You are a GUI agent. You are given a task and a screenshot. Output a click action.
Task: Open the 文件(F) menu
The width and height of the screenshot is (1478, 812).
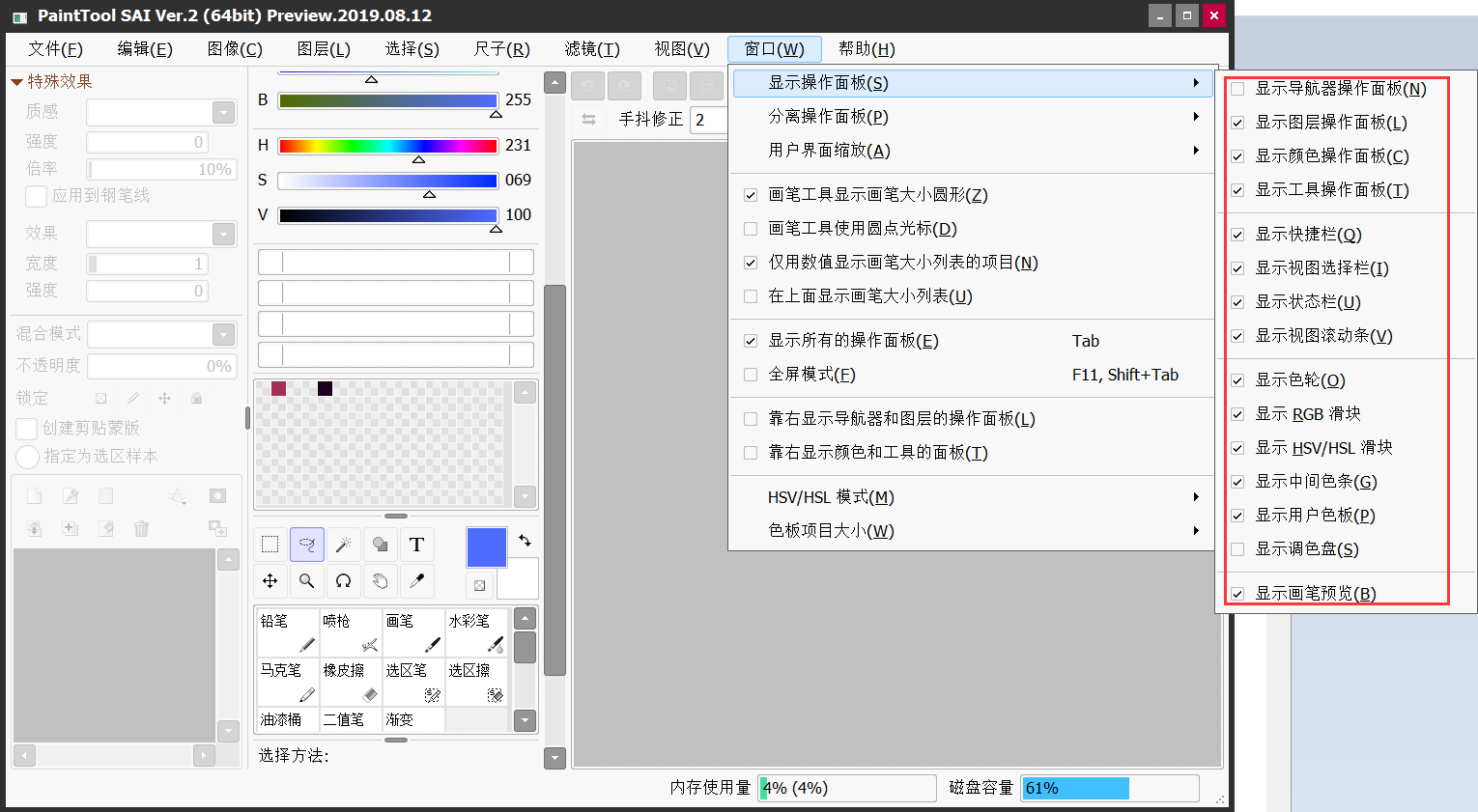point(55,49)
